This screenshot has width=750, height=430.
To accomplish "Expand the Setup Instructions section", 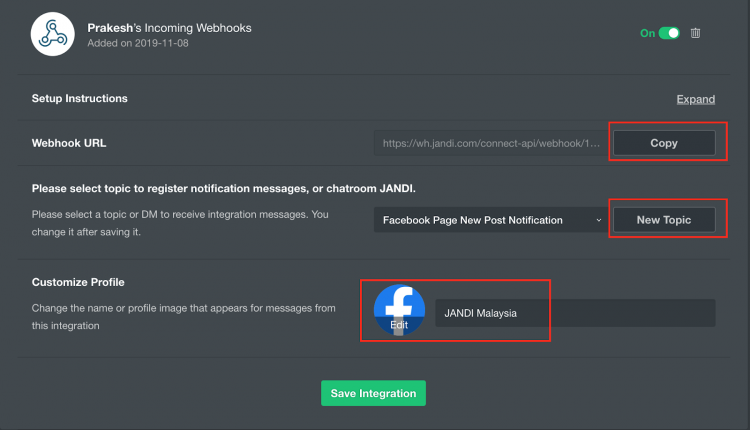I will coord(695,99).
